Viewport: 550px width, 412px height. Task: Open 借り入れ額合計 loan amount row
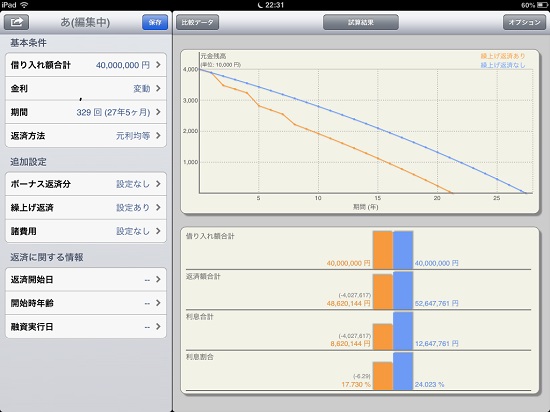[x=86, y=65]
